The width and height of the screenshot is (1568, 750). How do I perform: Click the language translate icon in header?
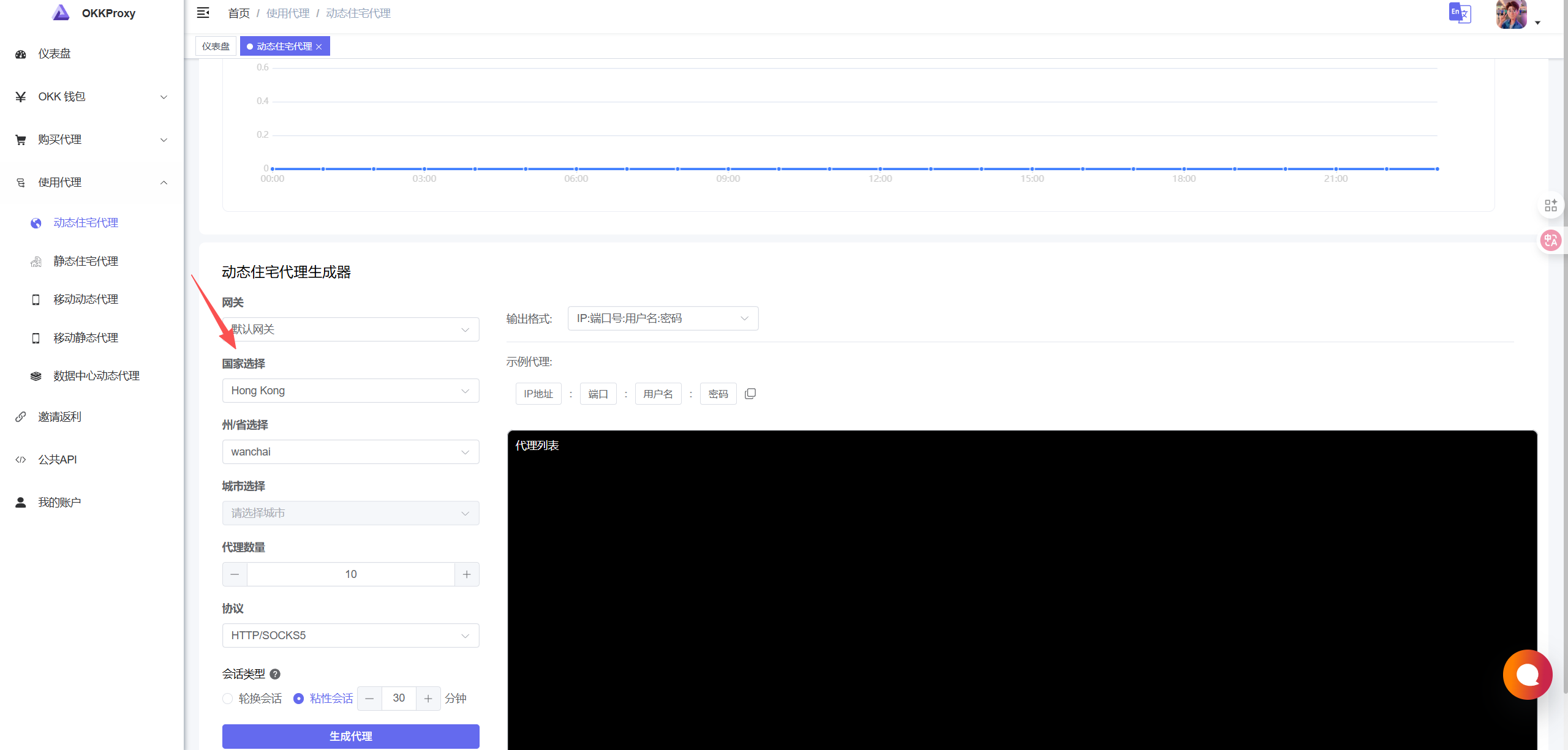point(1460,13)
